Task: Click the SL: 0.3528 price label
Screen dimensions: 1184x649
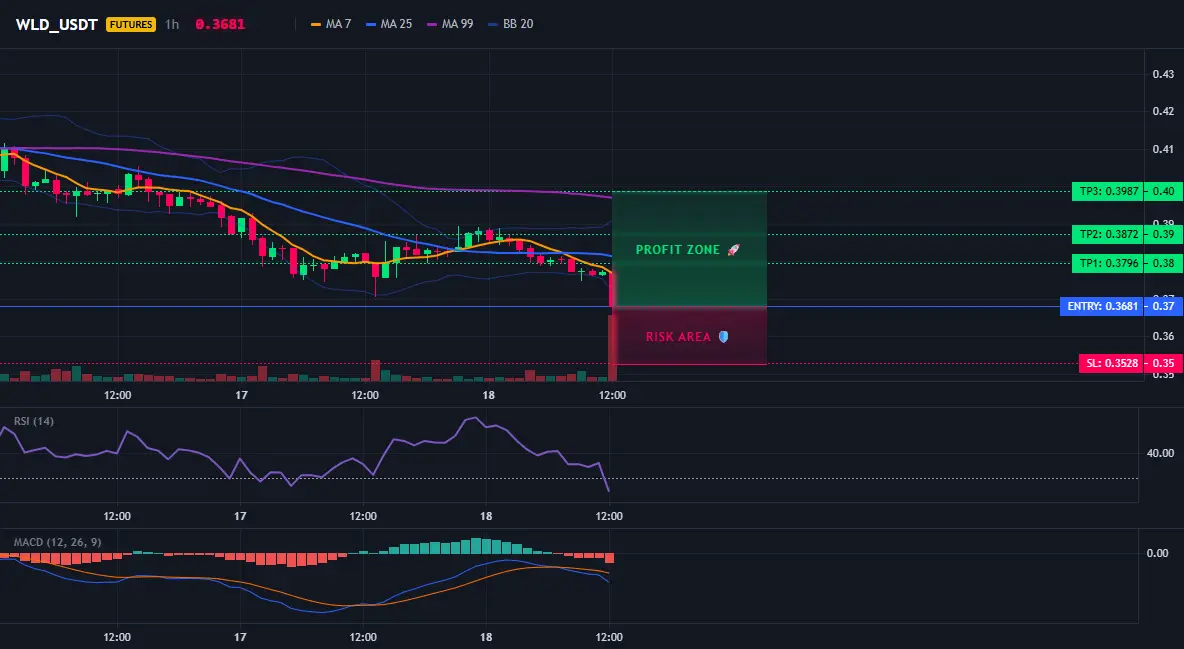Action: (1111, 363)
